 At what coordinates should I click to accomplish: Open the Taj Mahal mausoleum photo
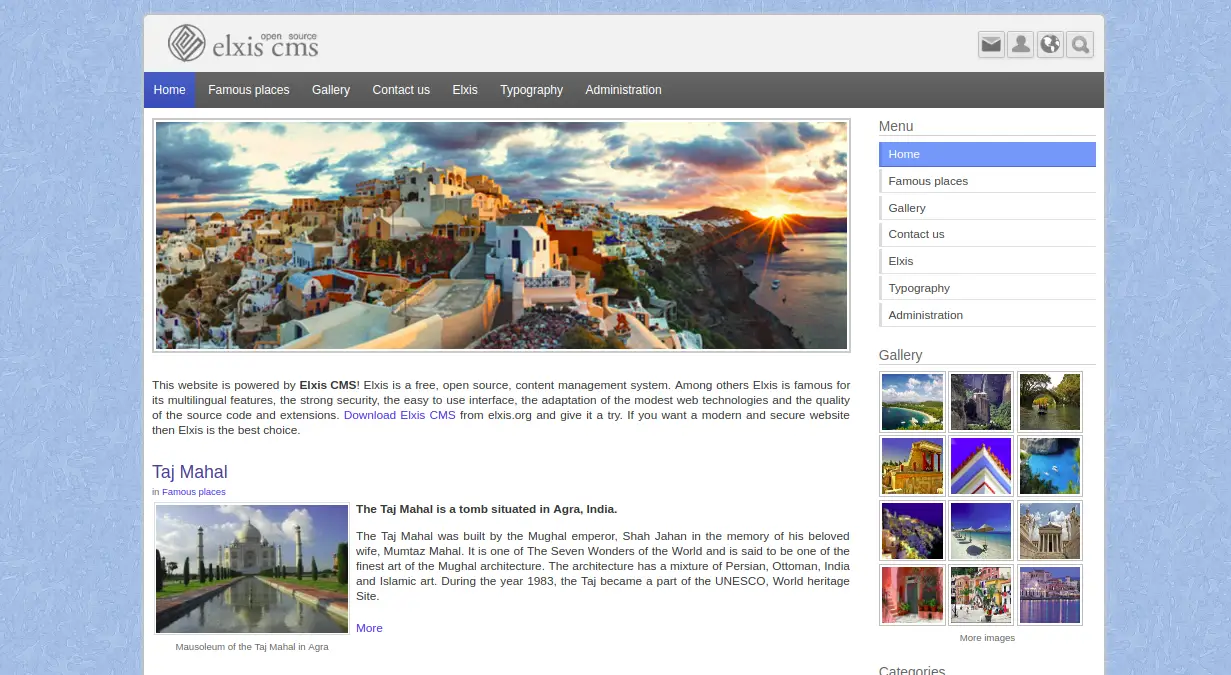tap(252, 569)
